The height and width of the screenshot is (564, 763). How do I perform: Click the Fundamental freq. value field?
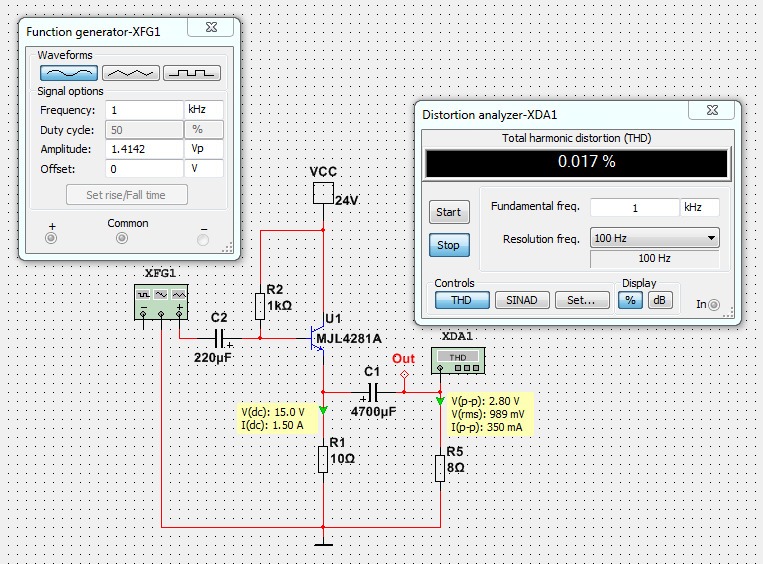tap(634, 208)
